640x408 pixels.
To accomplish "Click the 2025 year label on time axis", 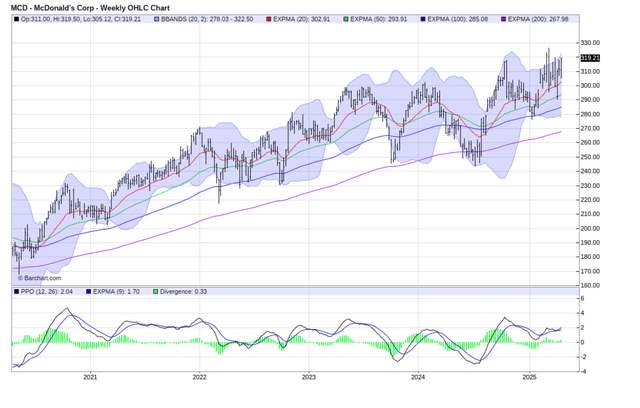I will click(x=529, y=377).
